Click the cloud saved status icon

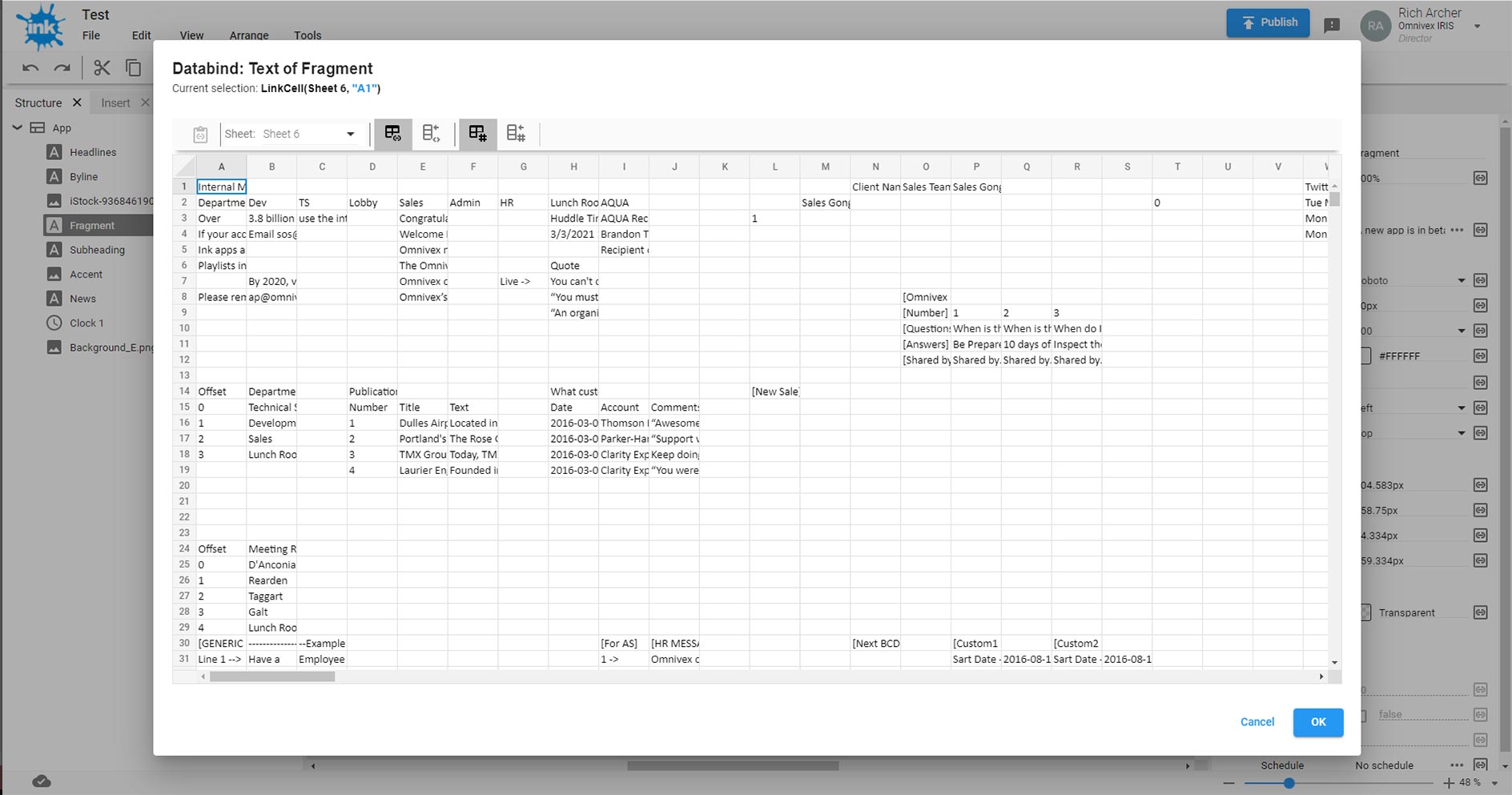(42, 781)
